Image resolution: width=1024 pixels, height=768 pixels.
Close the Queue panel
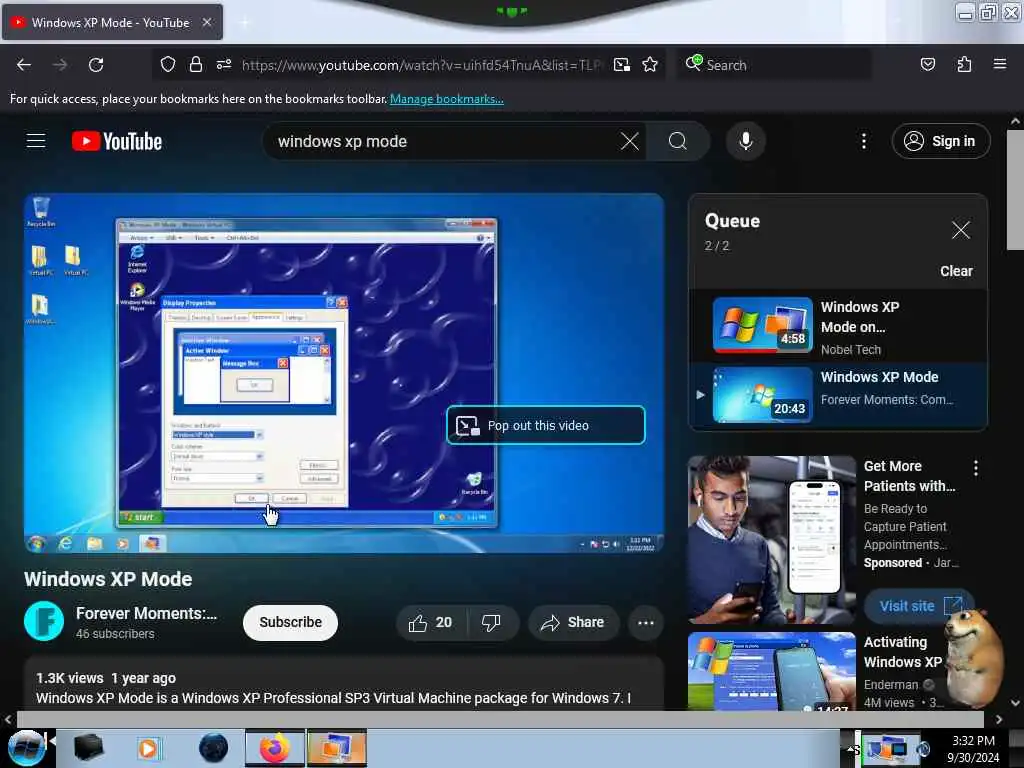coord(960,230)
